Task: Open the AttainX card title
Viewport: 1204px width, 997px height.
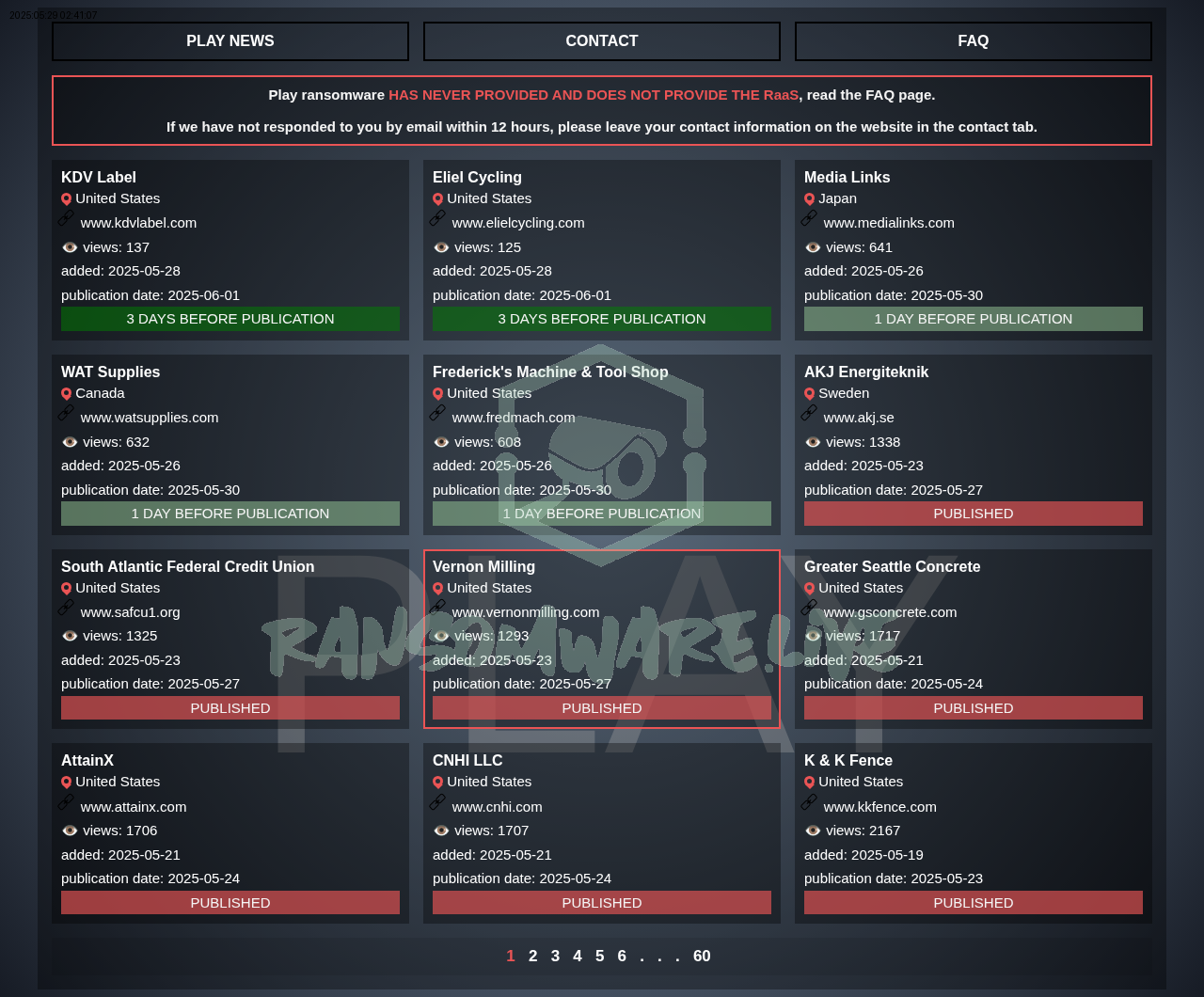Action: click(x=87, y=761)
